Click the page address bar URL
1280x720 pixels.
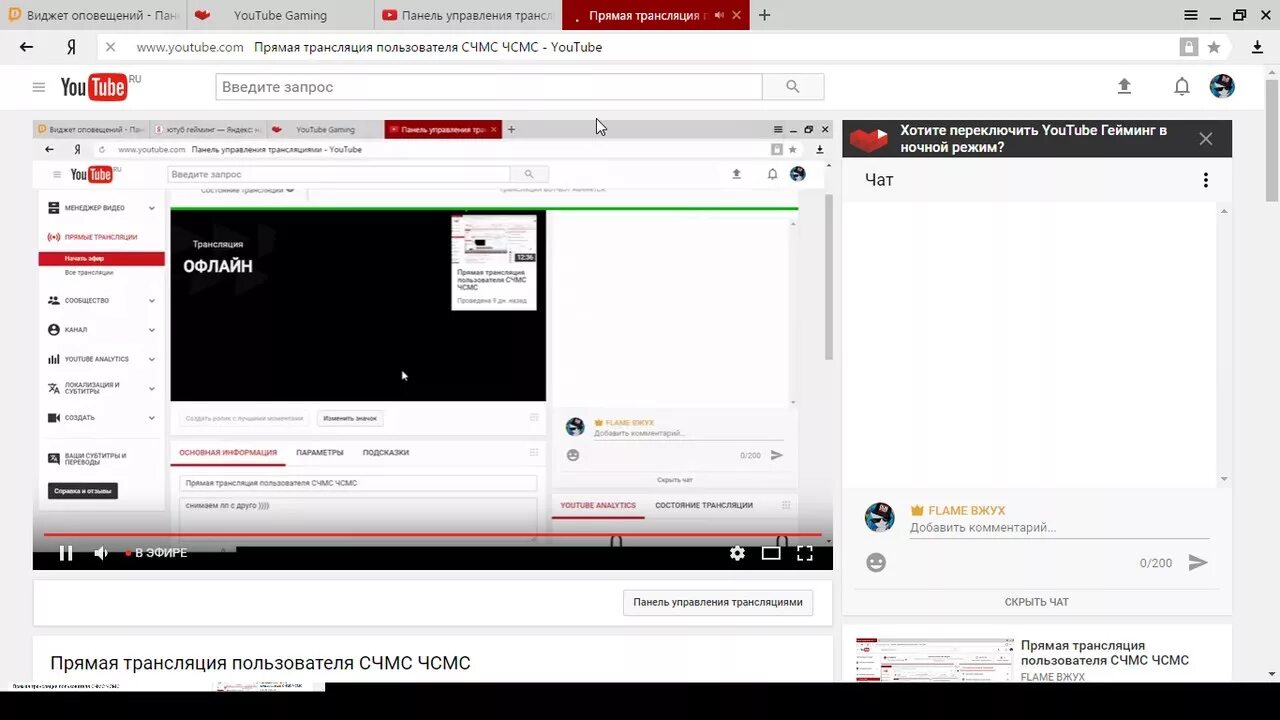[x=190, y=47]
